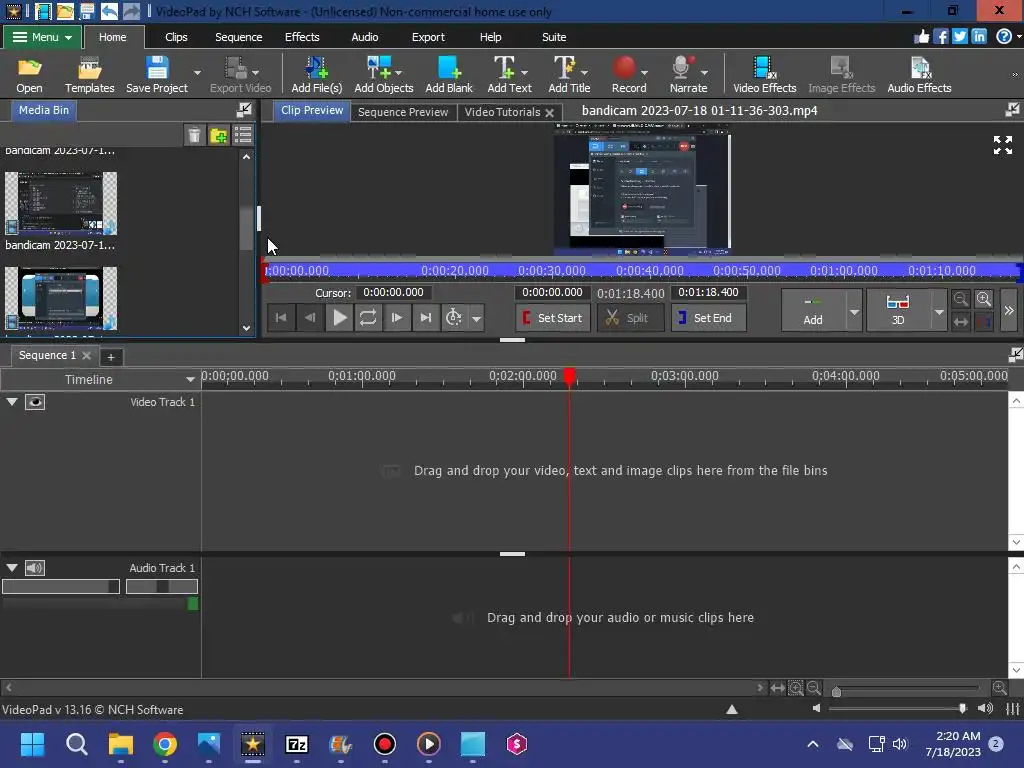The height and width of the screenshot is (768, 1024).
Task: Undock the Media Bin panel
Action: point(244,110)
